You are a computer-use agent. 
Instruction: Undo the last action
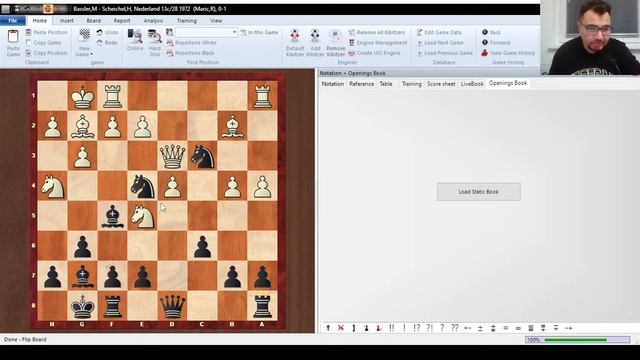pos(107,32)
